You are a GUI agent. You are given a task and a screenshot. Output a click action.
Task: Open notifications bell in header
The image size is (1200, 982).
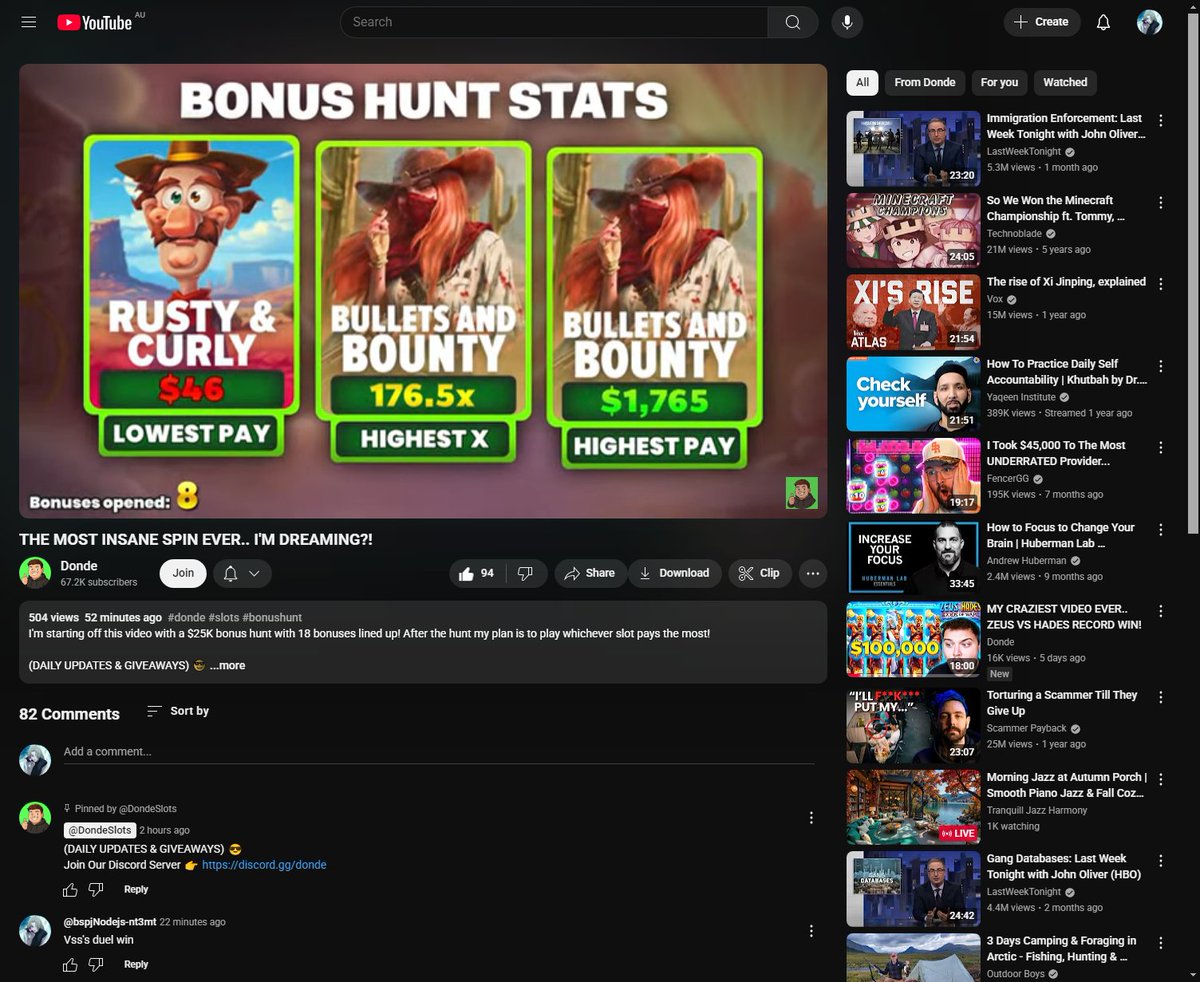(1104, 22)
